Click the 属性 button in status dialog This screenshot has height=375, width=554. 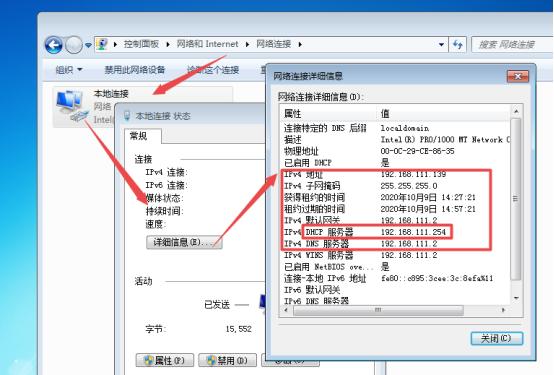[165, 360]
